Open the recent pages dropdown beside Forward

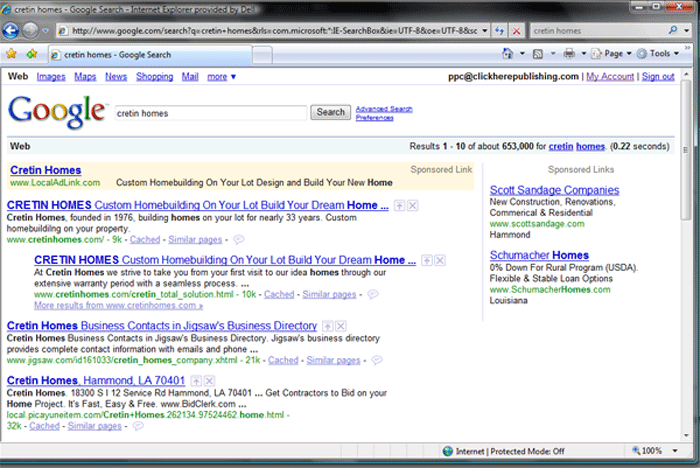(46, 31)
